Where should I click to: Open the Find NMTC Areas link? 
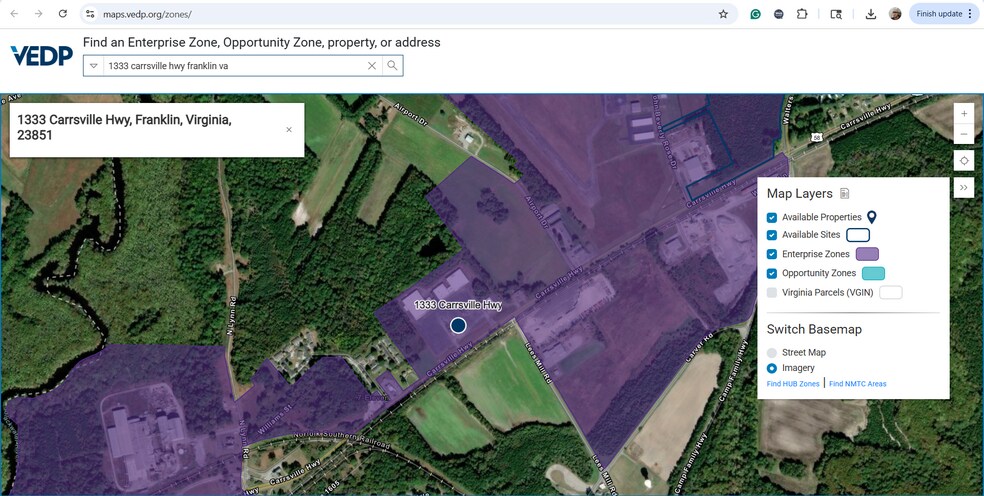pyautogui.click(x=857, y=384)
